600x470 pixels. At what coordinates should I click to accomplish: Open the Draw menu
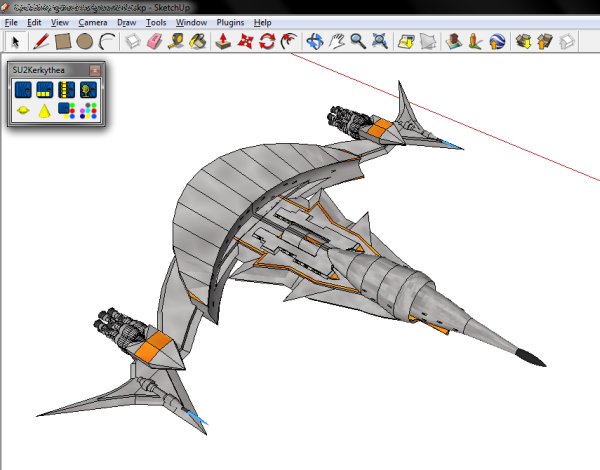click(x=127, y=23)
